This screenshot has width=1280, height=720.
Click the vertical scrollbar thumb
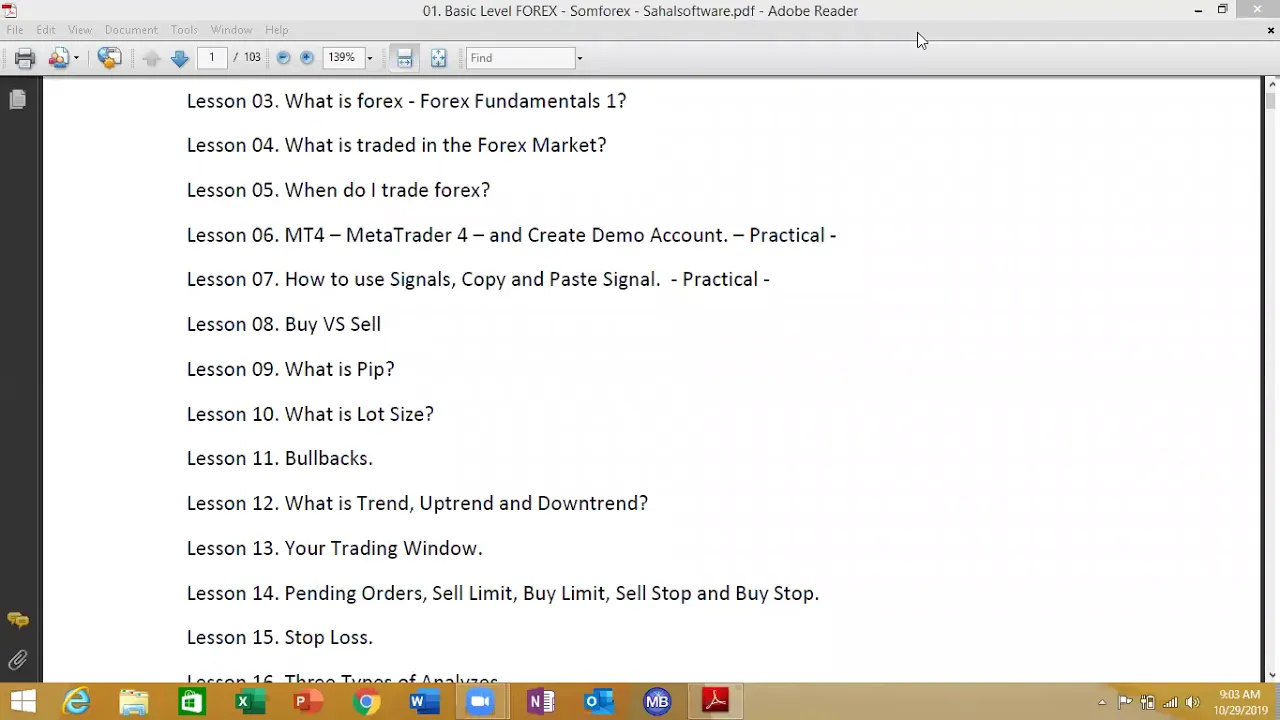1271,100
